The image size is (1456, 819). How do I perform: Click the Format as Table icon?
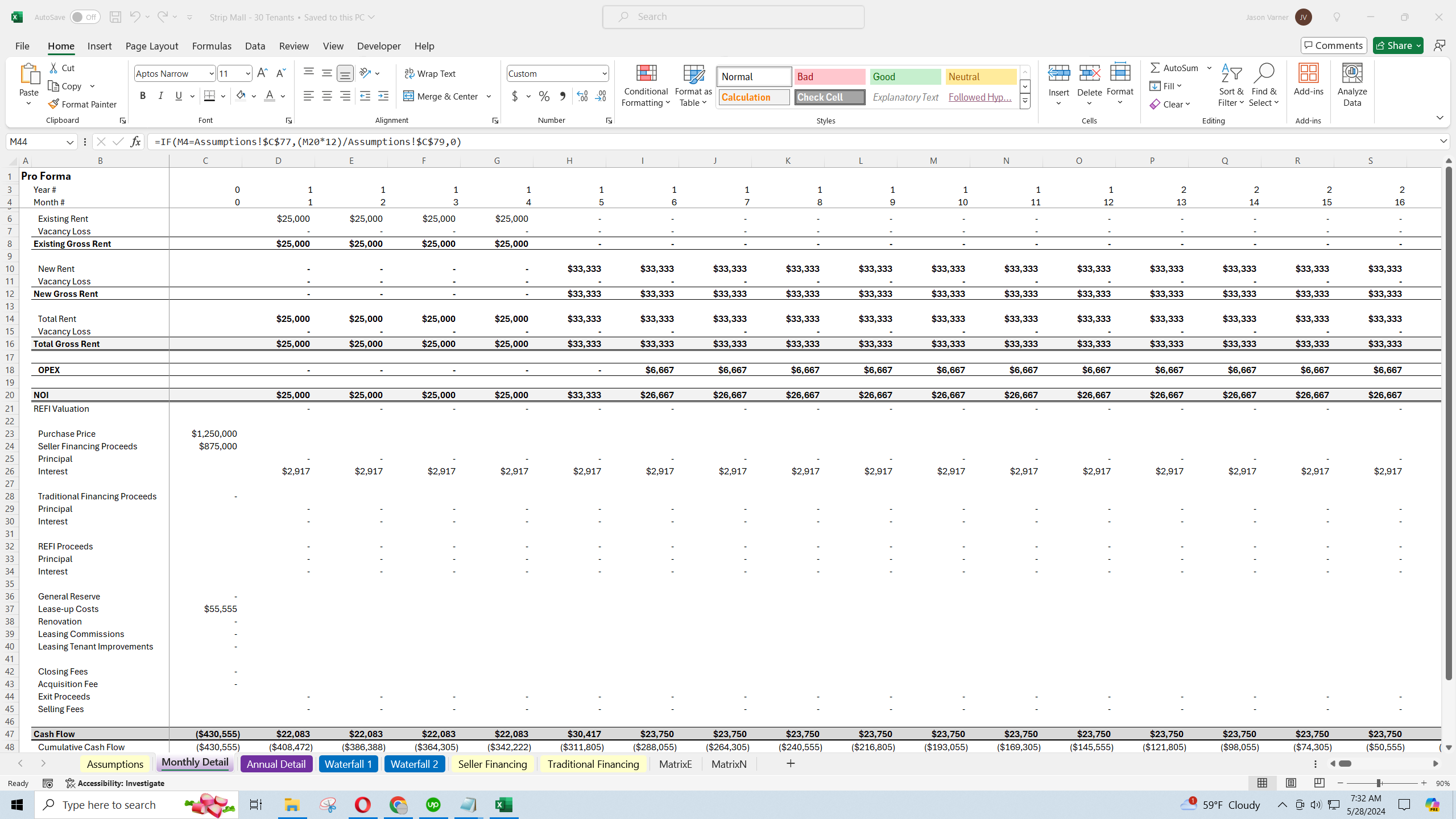(x=693, y=74)
